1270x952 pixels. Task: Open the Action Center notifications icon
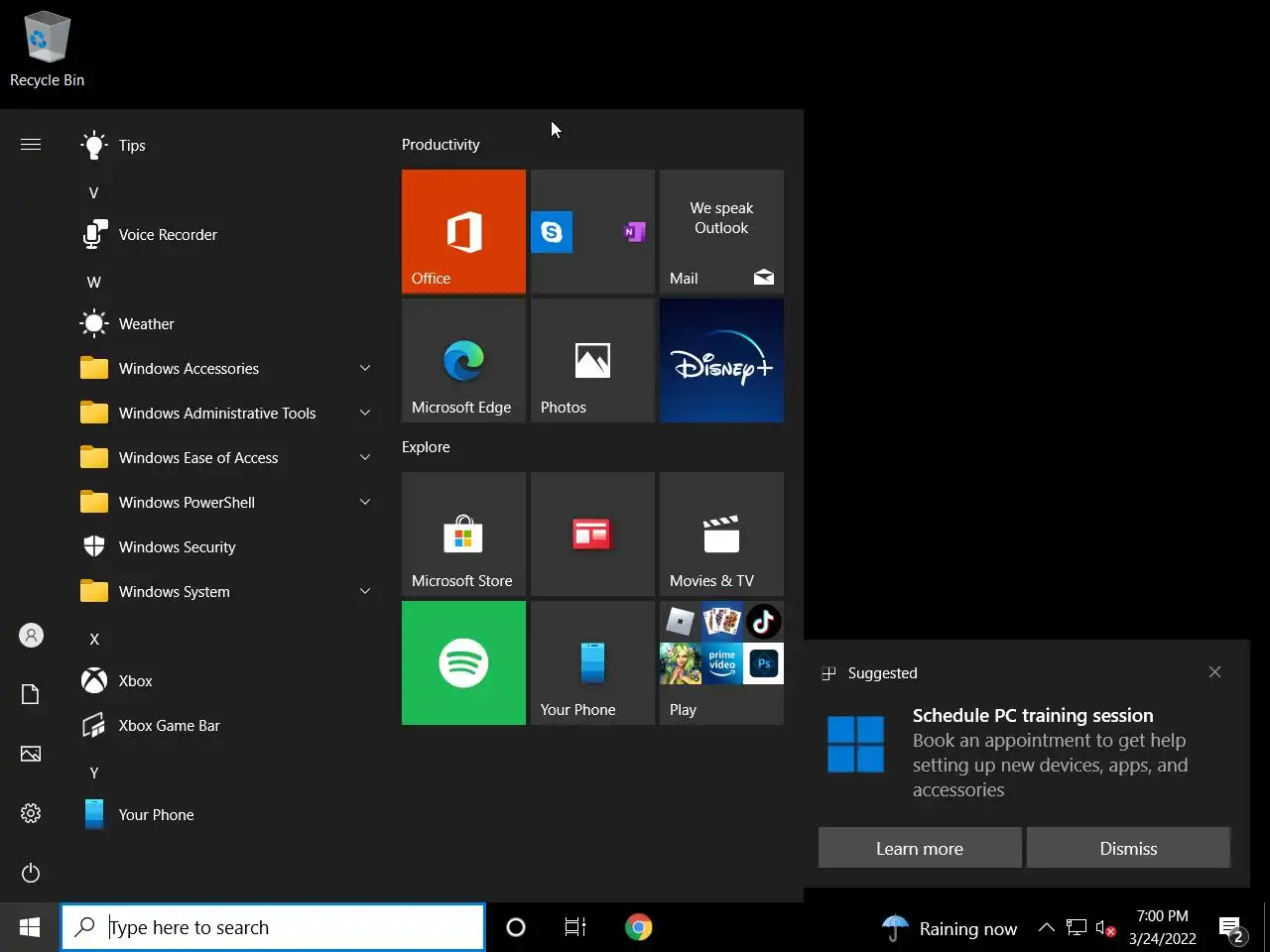[1232, 929]
